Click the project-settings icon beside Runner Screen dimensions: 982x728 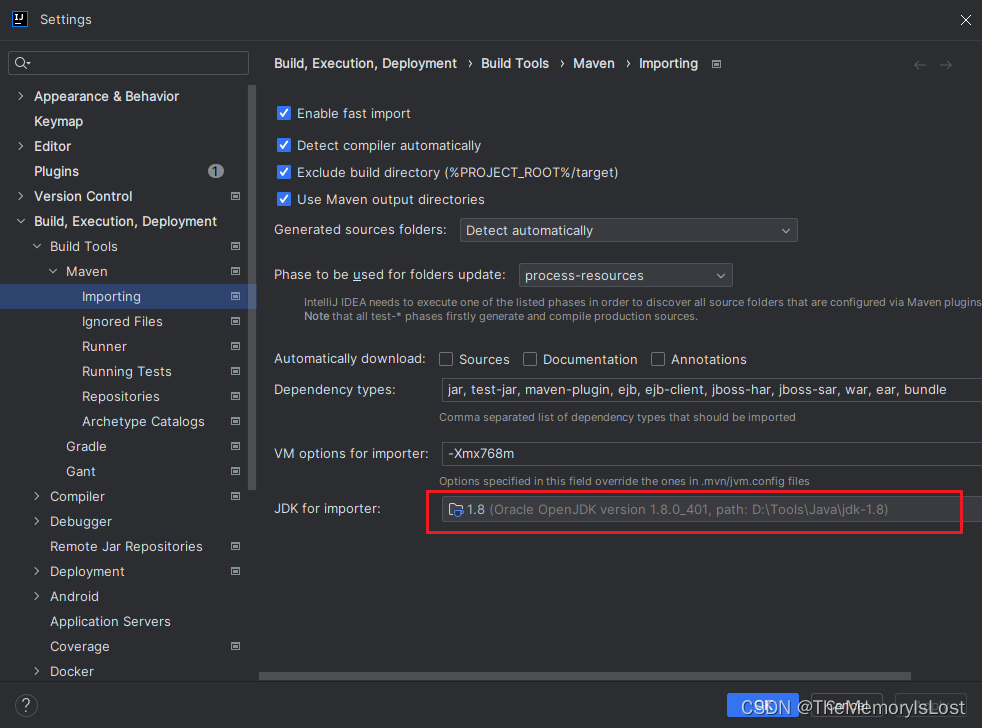(235, 346)
